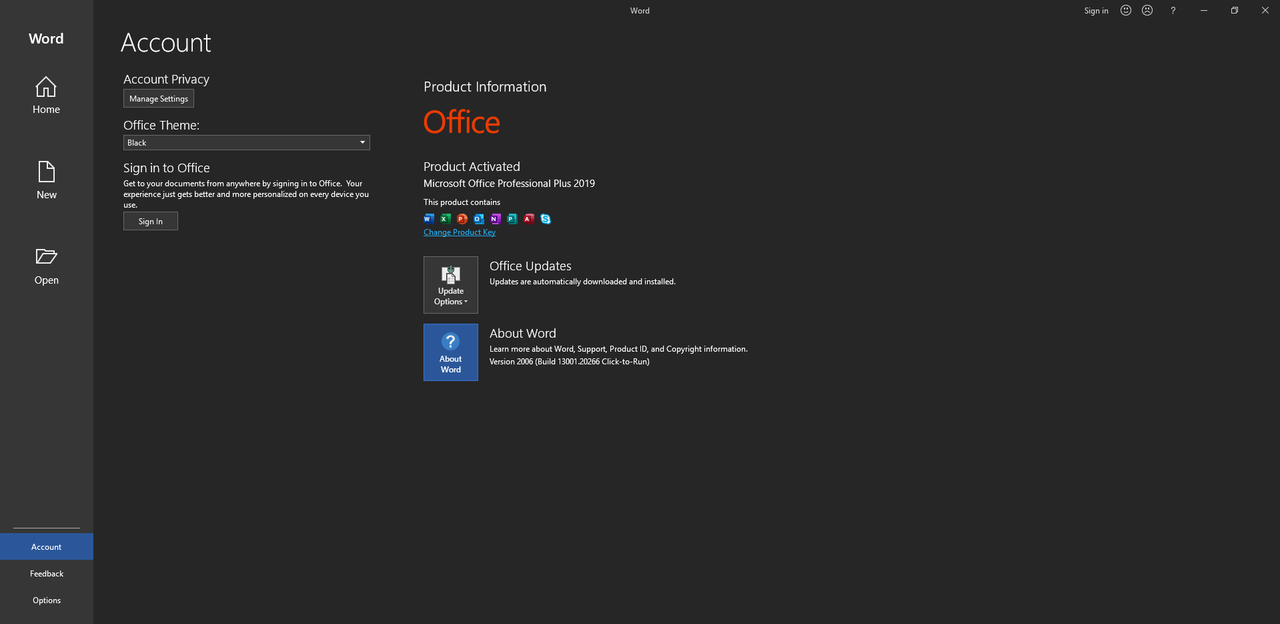Click the Manage Settings button
The height and width of the screenshot is (624, 1280).
pos(159,99)
